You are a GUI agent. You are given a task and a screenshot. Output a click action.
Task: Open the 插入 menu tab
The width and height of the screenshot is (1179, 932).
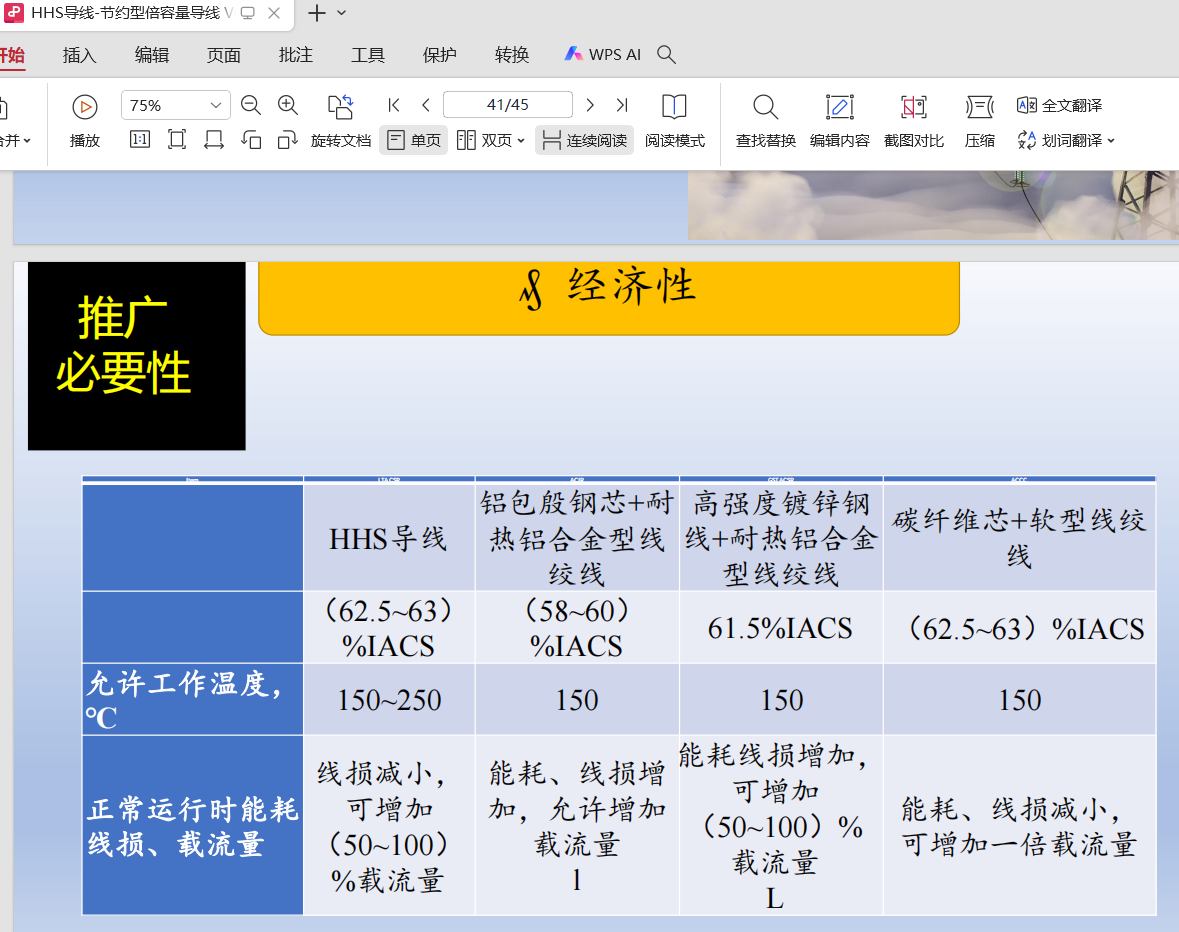[x=80, y=55]
